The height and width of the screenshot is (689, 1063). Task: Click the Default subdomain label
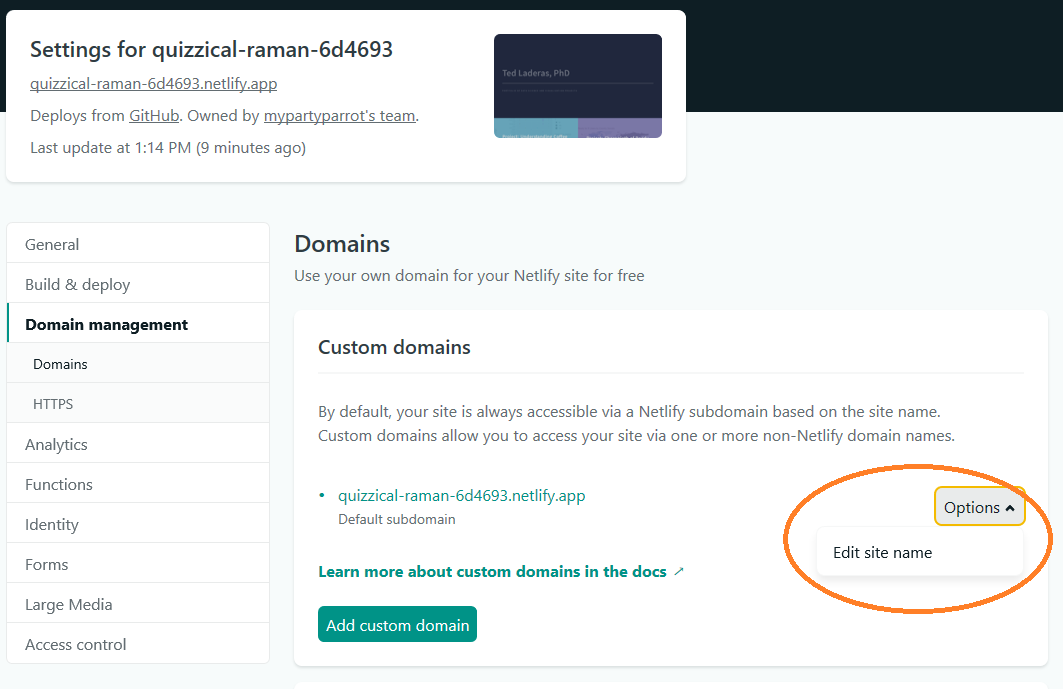click(x=397, y=519)
